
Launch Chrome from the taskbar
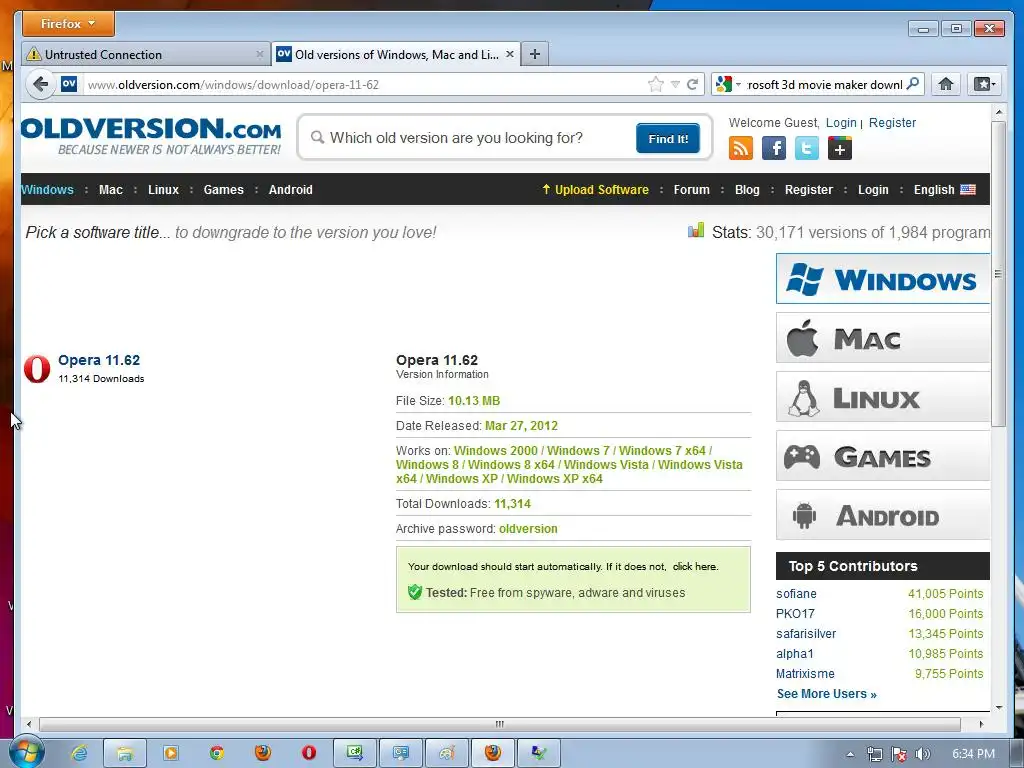(217, 753)
